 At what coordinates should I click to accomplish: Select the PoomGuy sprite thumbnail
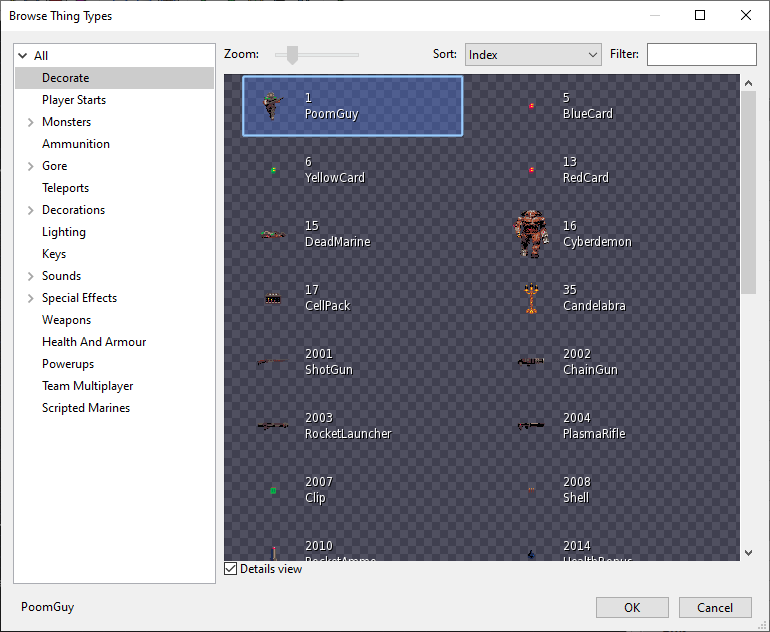(x=273, y=106)
